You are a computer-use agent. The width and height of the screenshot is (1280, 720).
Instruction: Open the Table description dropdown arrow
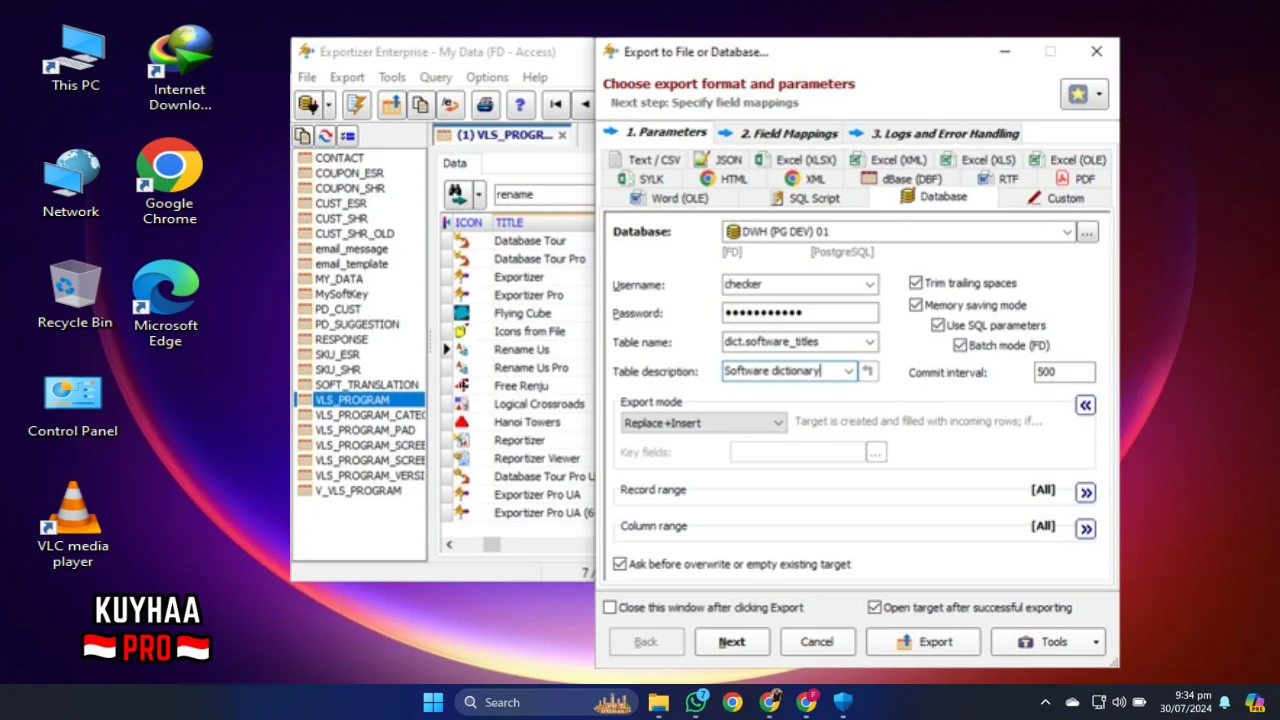pos(848,371)
